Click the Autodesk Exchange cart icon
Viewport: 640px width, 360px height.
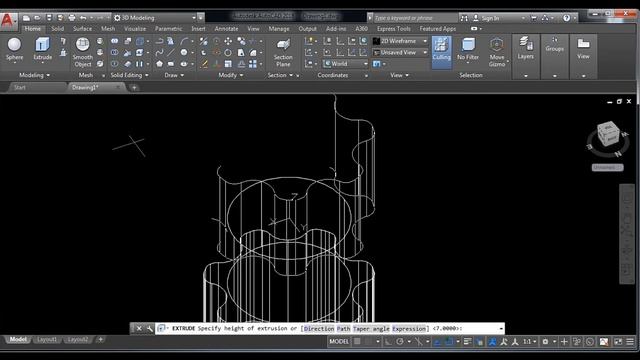point(534,18)
